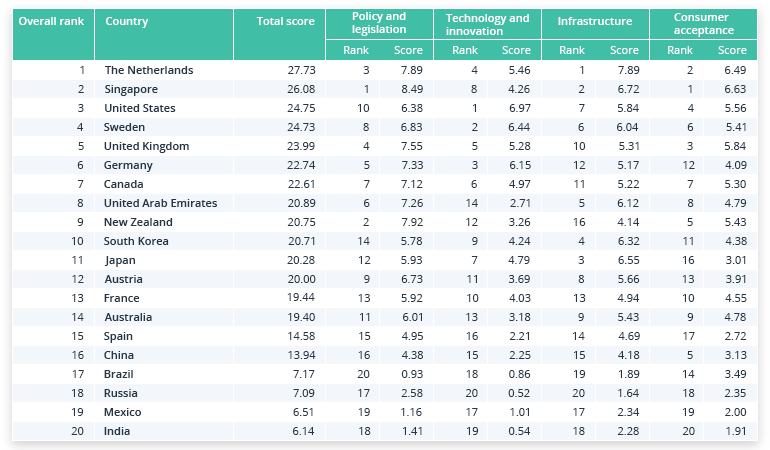Click the Rank subheader under Infrastructure
The image size is (770, 450).
coord(571,50)
